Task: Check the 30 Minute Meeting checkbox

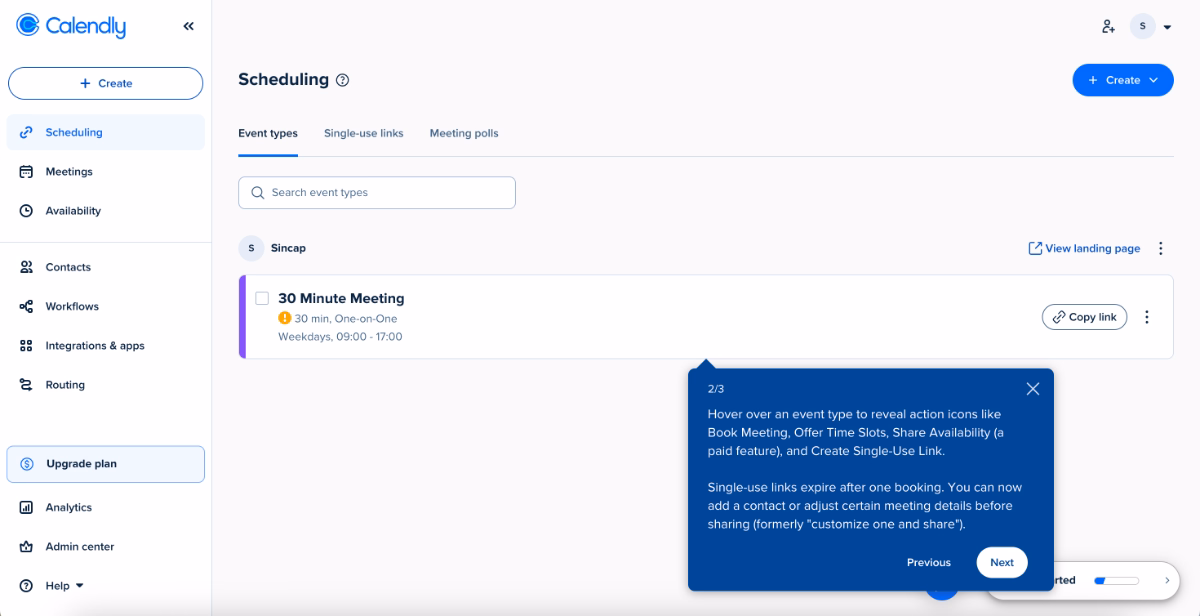Action: pyautogui.click(x=262, y=298)
